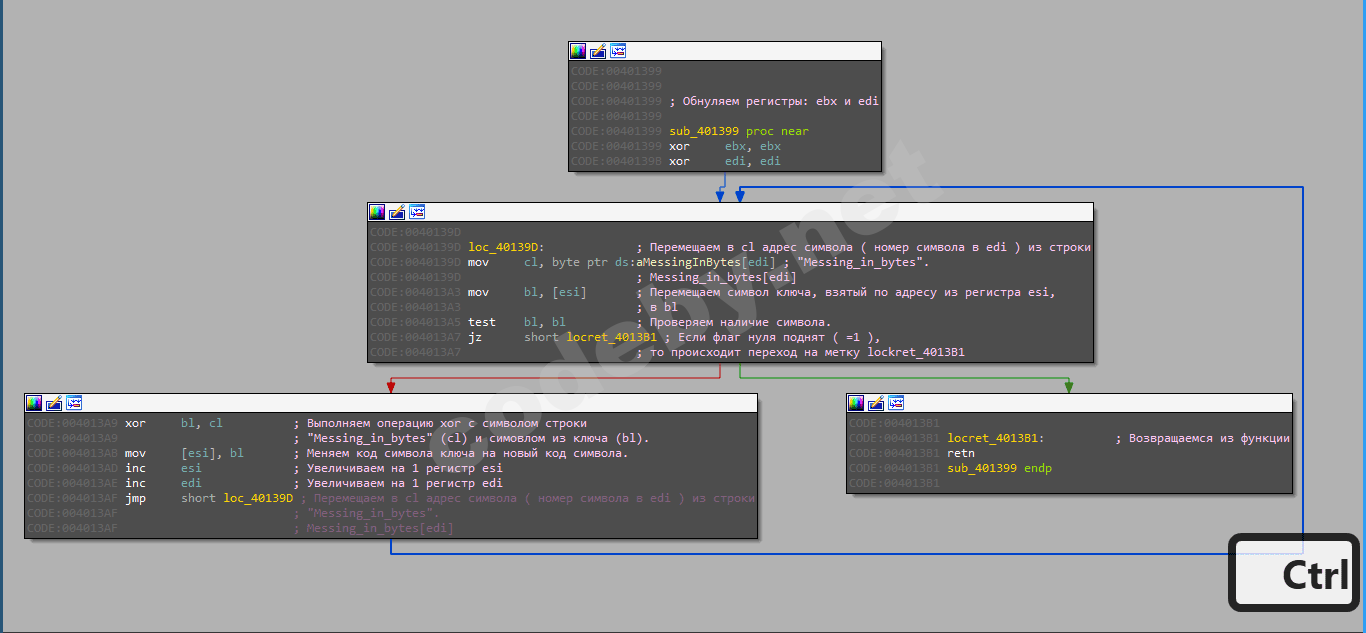
Task: Click address CODE:004013A5 in loc_40139D block
Action: [415, 322]
